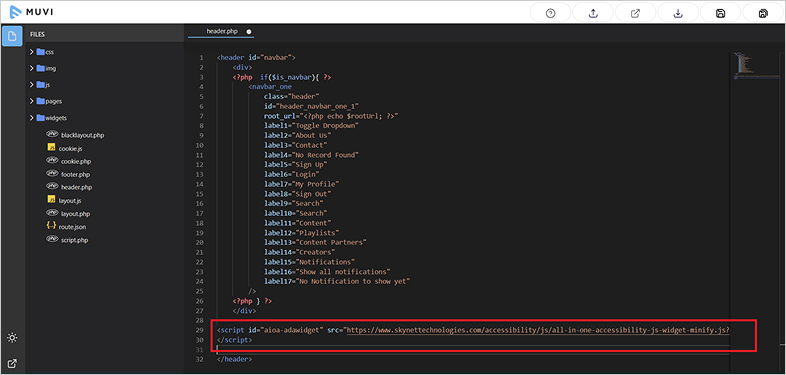Image resolution: width=786 pixels, height=375 pixels.
Task: Open cookie.js file
Action: pyautogui.click(x=70, y=148)
